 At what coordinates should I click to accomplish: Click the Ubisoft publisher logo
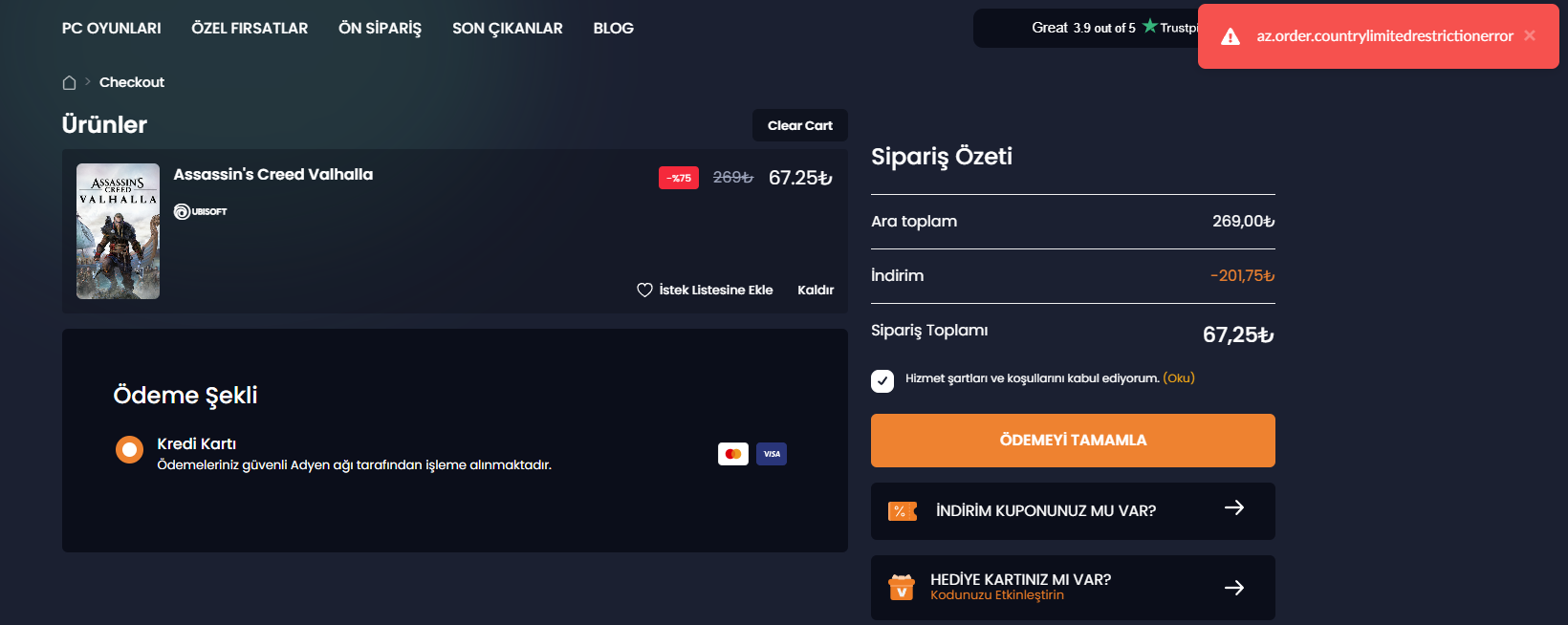pyautogui.click(x=200, y=211)
